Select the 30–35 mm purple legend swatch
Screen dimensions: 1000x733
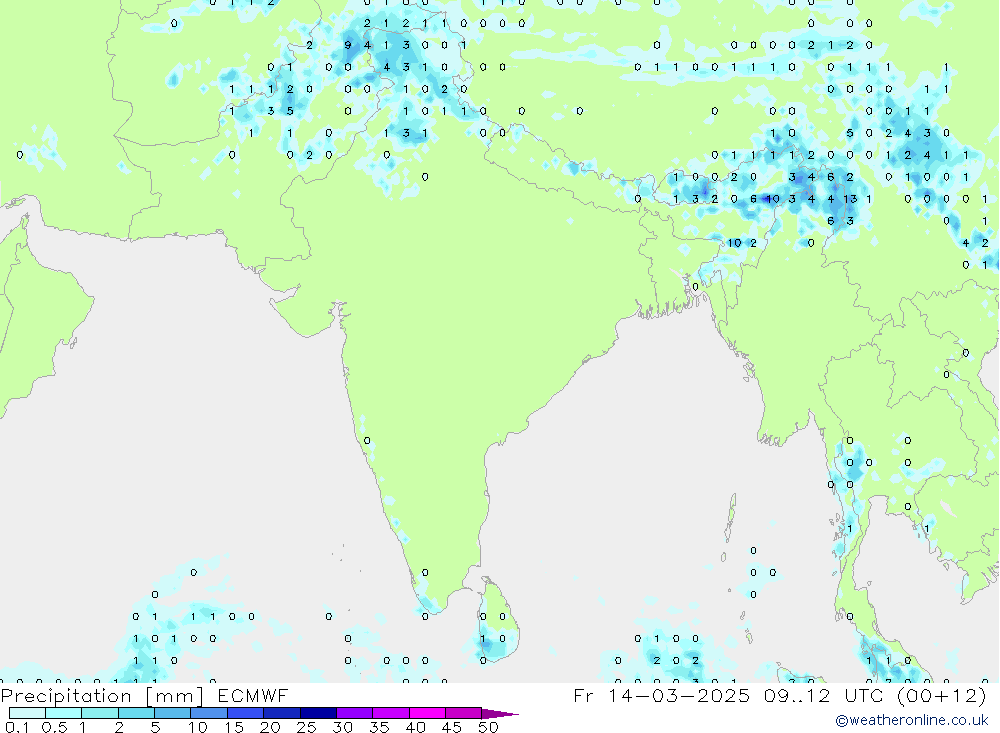(355, 713)
